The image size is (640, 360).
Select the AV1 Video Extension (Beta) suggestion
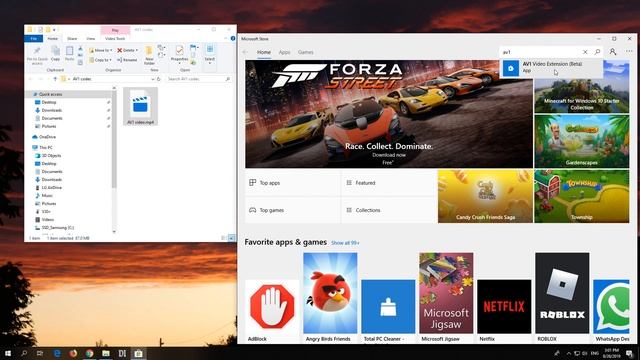pyautogui.click(x=551, y=68)
